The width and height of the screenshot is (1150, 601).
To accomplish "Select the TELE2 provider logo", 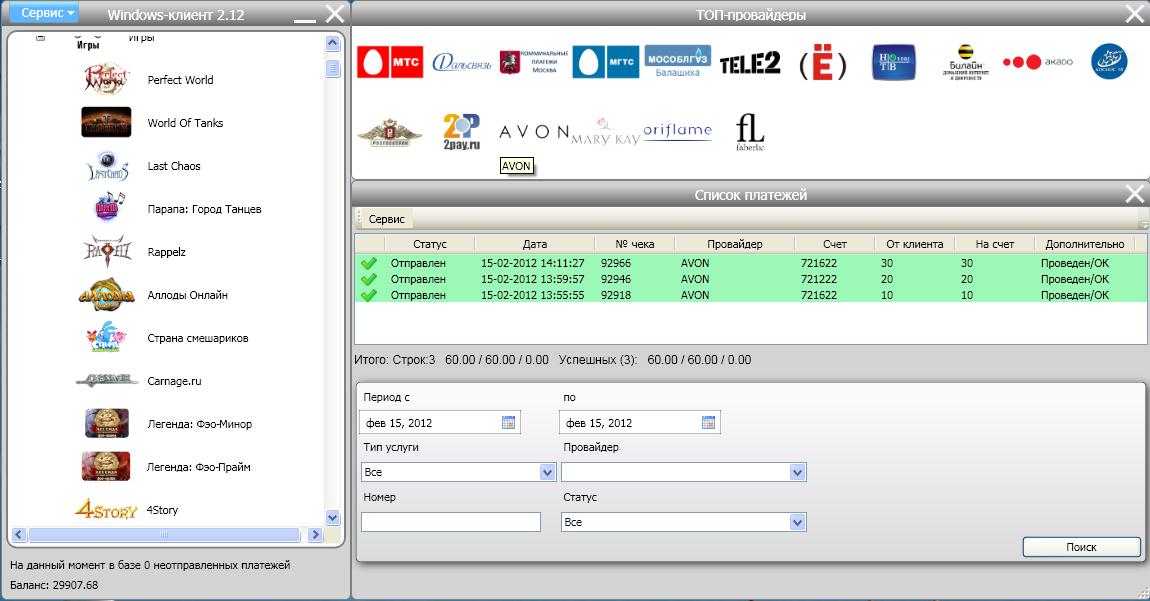I will (x=750, y=63).
